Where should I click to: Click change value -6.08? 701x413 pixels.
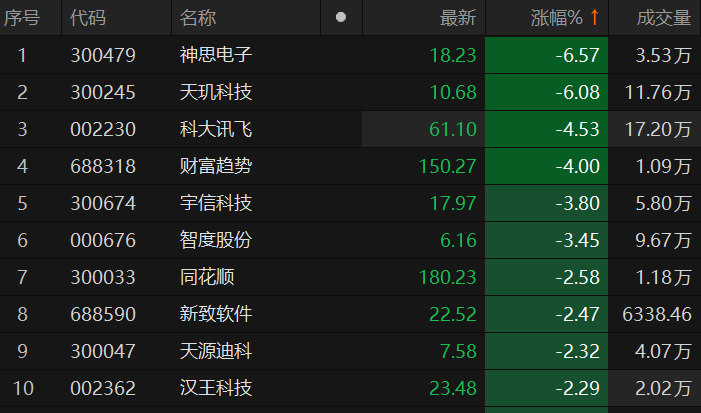tap(577, 93)
